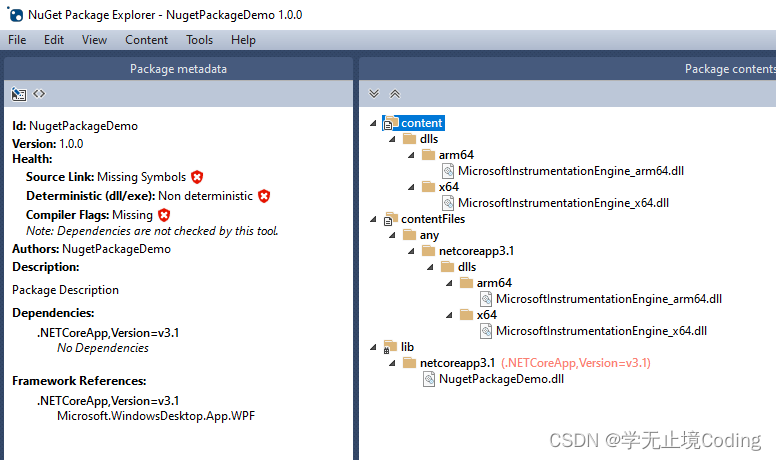Viewport: 776px width, 460px height.
Task: Open the Content menu
Action: (x=146, y=40)
